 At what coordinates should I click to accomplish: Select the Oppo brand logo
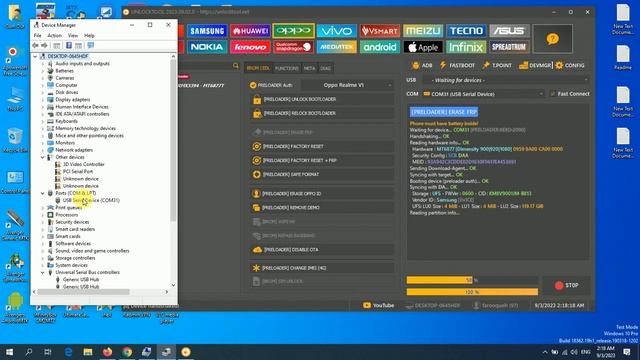click(x=293, y=31)
